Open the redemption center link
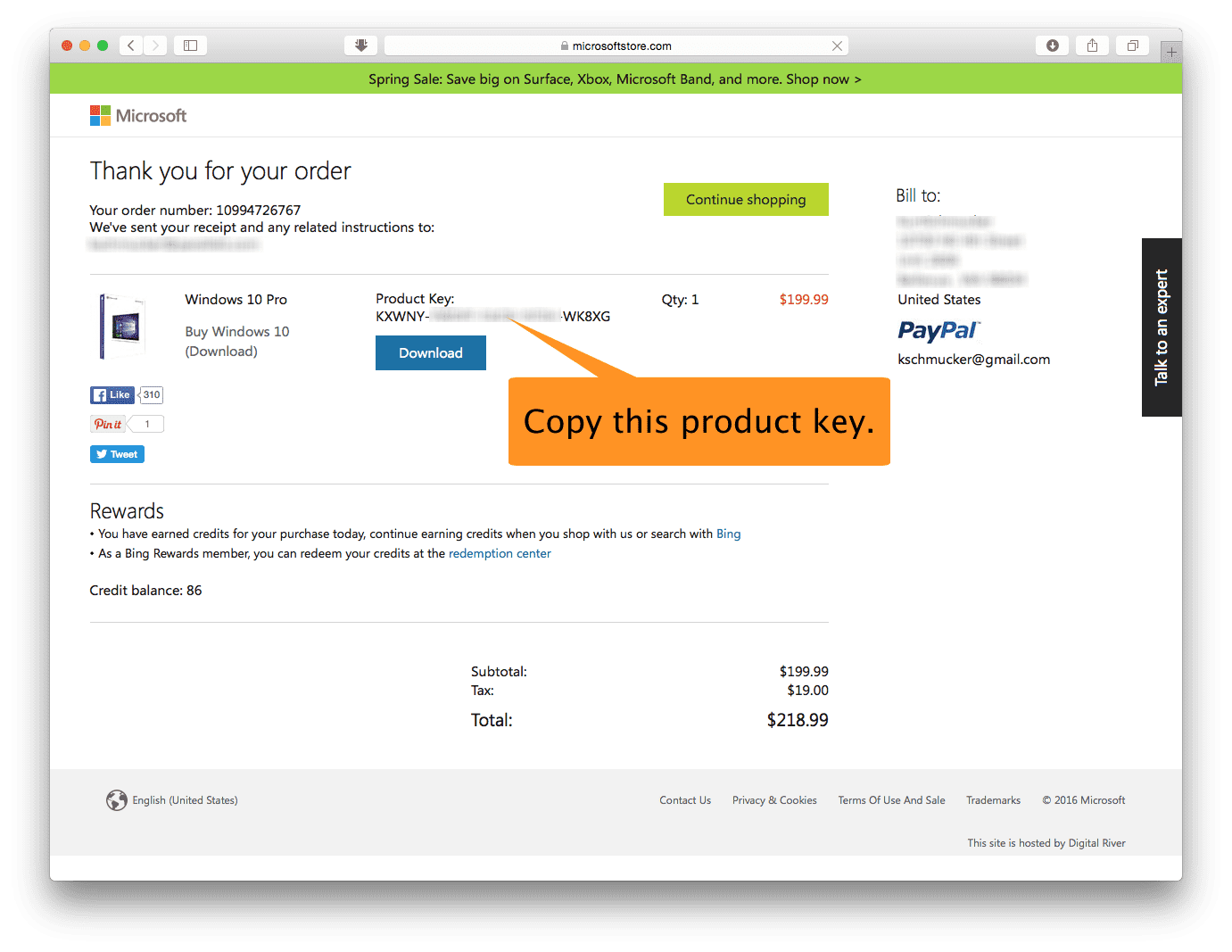 tap(500, 553)
